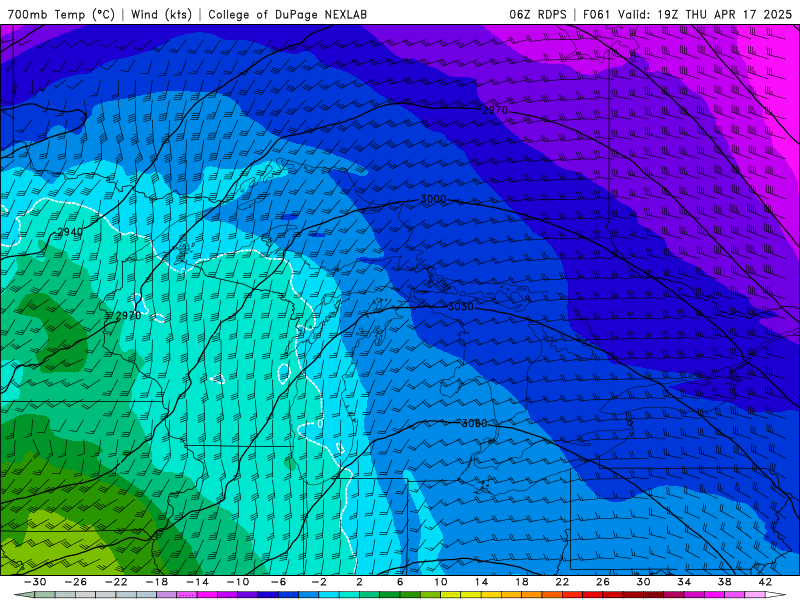Click the 3000 height contour label
The width and height of the screenshot is (800, 600).
(433, 199)
